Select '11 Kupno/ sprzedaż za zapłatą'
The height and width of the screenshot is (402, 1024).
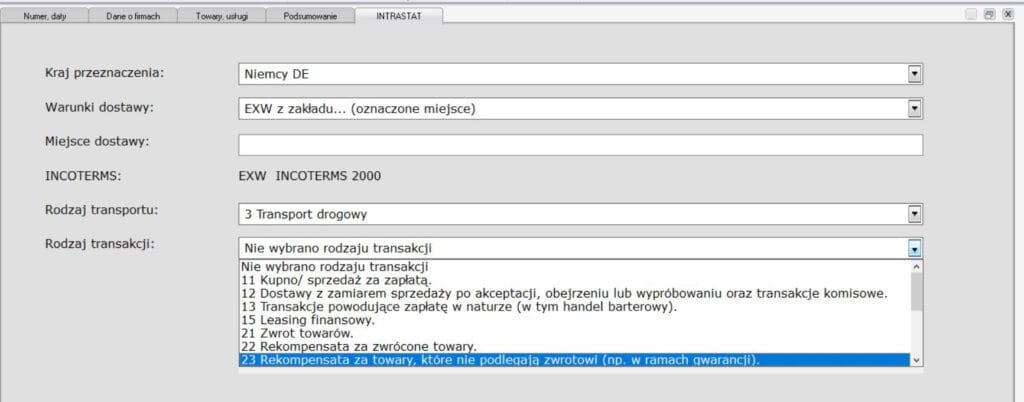point(574,280)
